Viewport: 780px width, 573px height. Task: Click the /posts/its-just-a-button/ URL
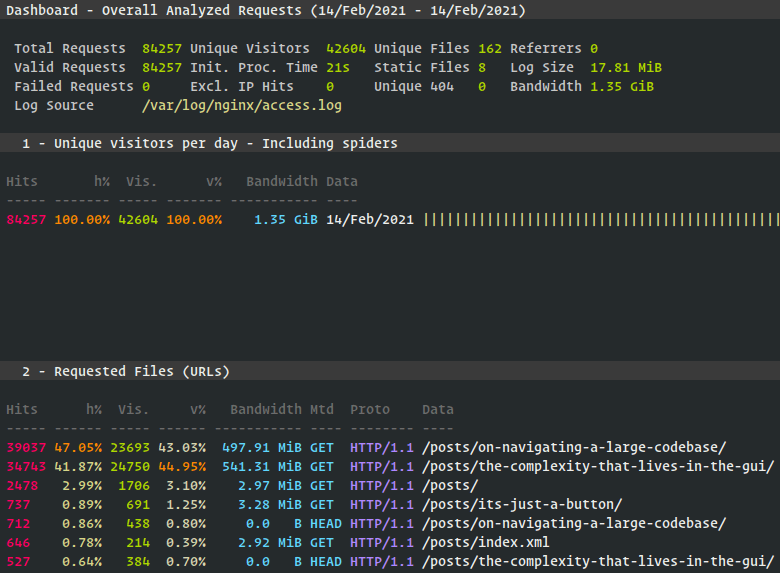(x=521, y=504)
